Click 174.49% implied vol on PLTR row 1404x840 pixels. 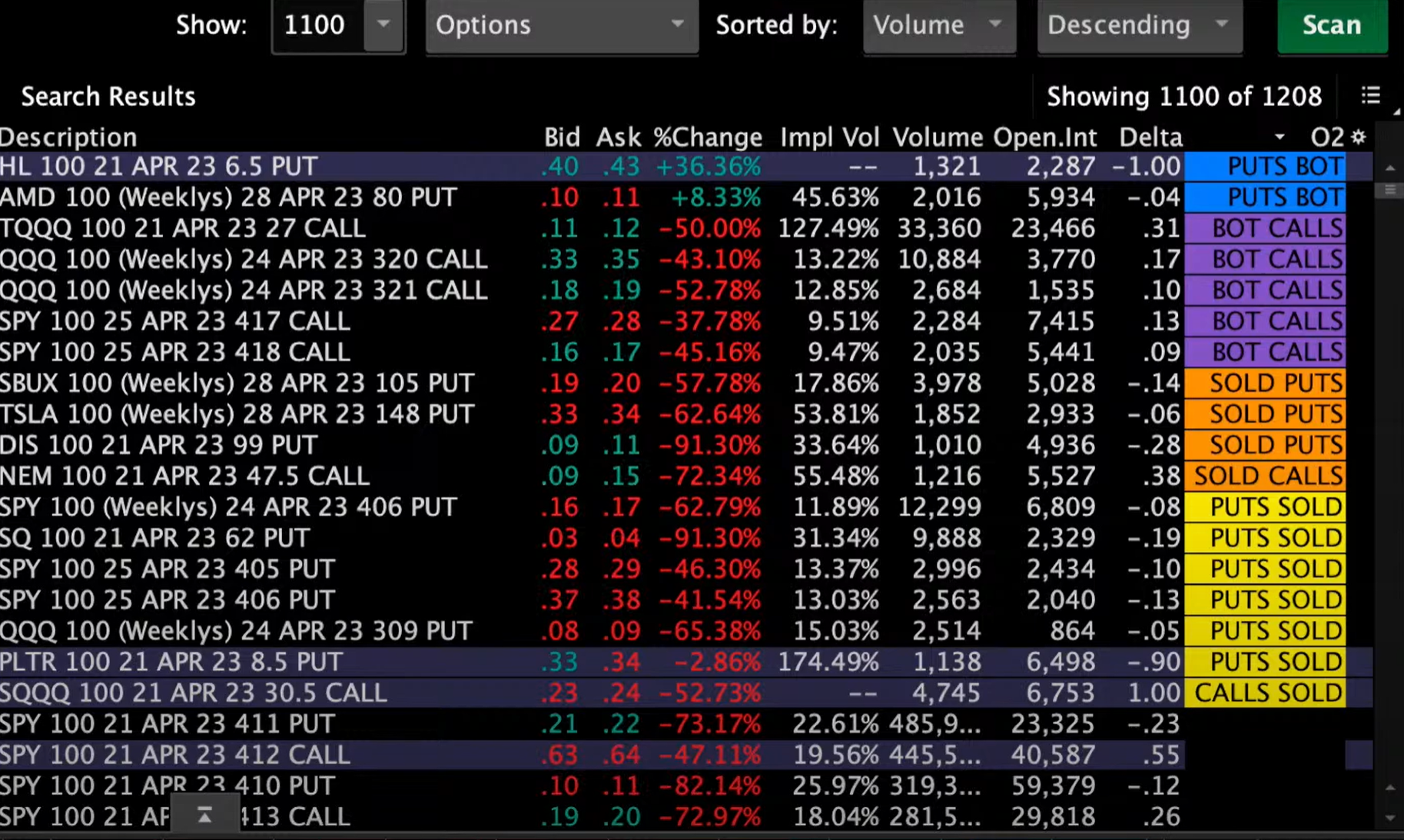click(x=828, y=662)
